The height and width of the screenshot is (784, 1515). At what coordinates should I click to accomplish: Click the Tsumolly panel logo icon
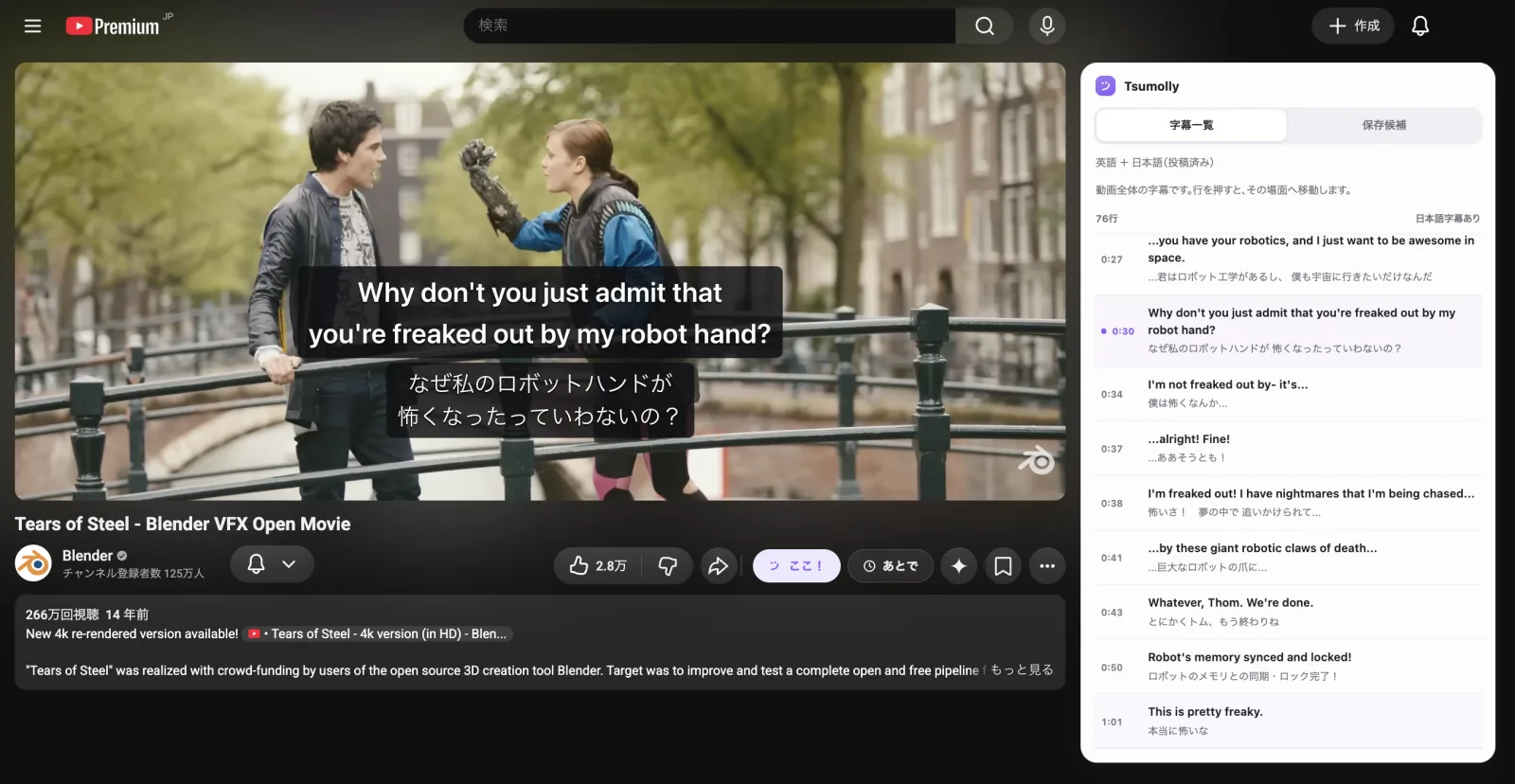tap(1106, 86)
